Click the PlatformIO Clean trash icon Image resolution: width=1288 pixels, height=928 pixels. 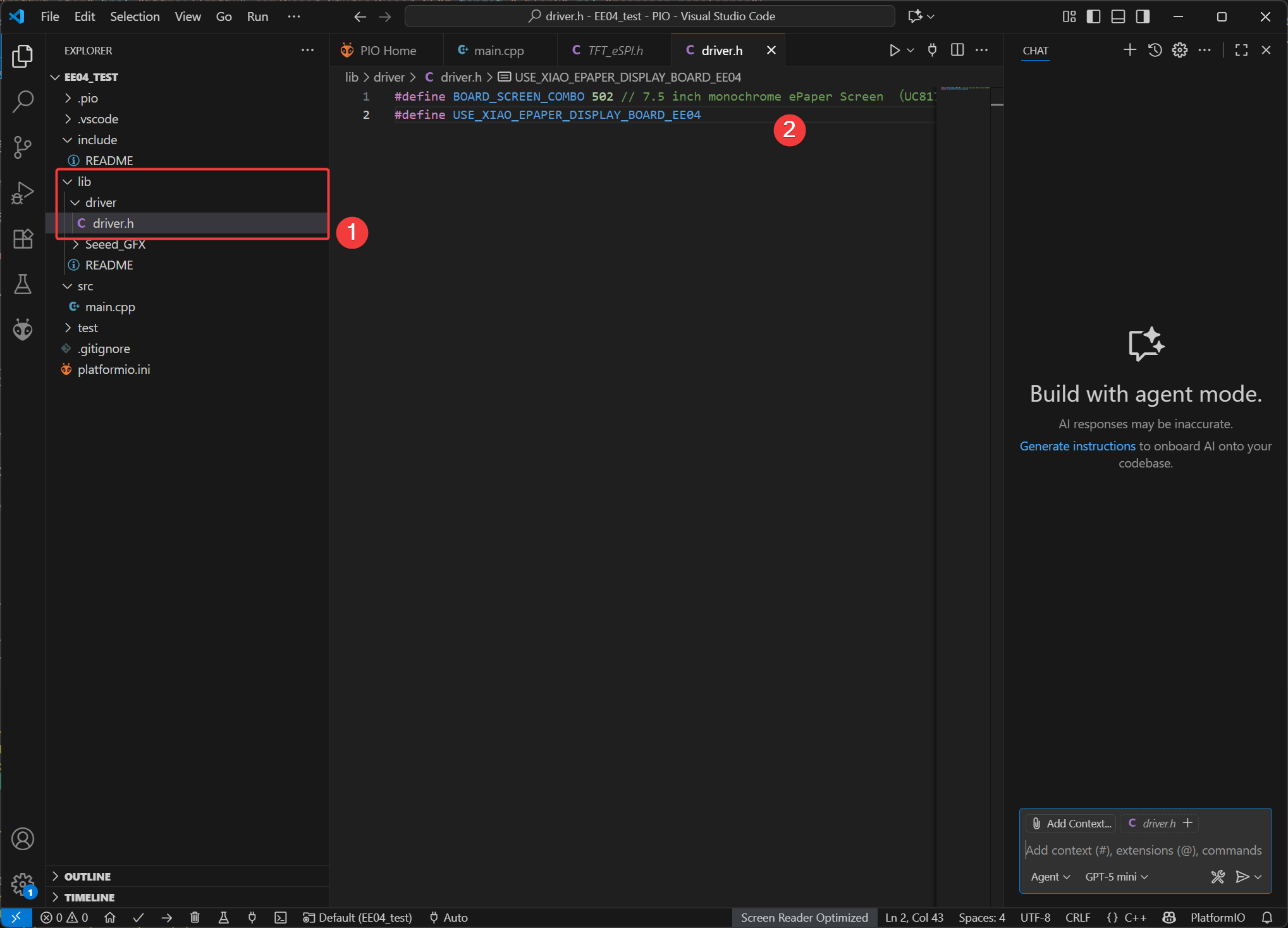point(195,917)
